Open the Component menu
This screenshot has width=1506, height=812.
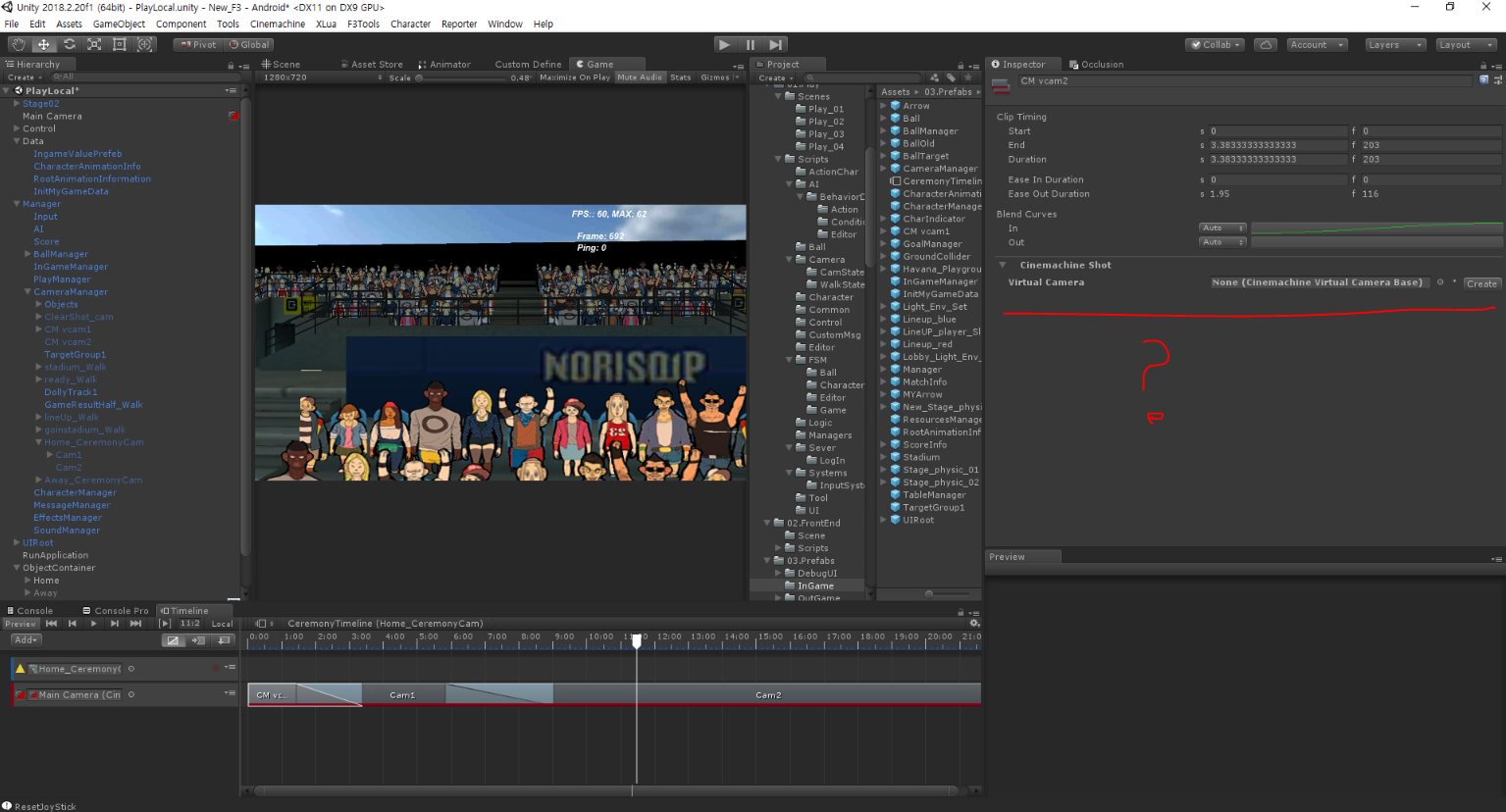(x=182, y=24)
